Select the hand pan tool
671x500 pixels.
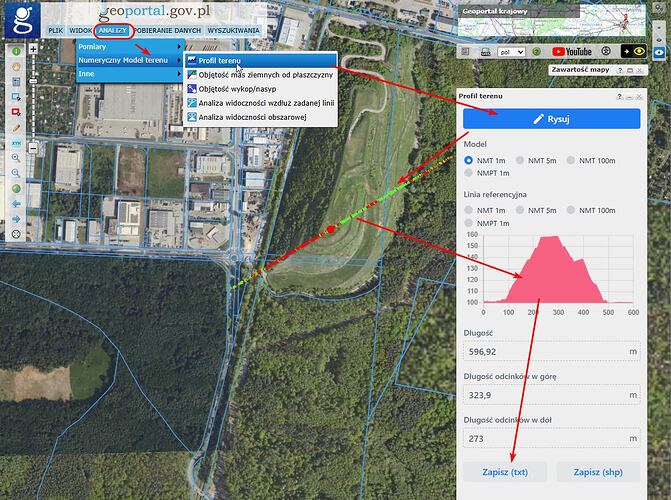pos(16,67)
